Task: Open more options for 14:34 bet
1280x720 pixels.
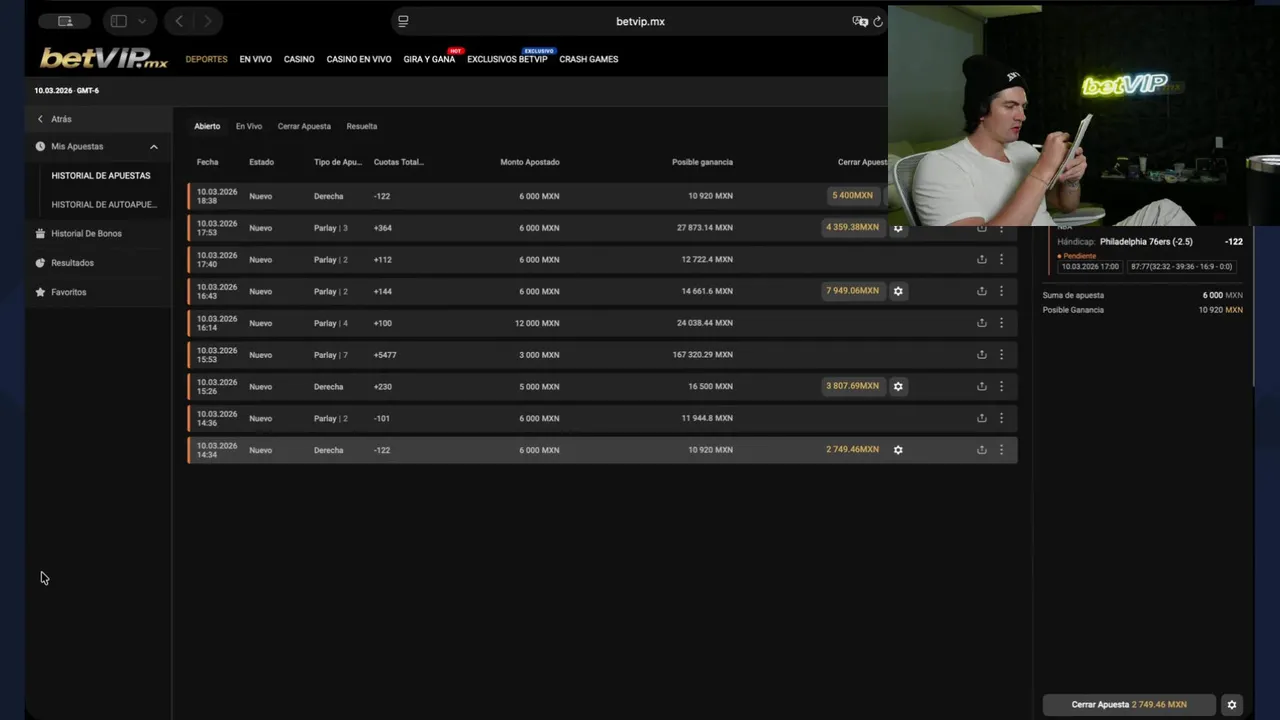Action: tap(1001, 450)
